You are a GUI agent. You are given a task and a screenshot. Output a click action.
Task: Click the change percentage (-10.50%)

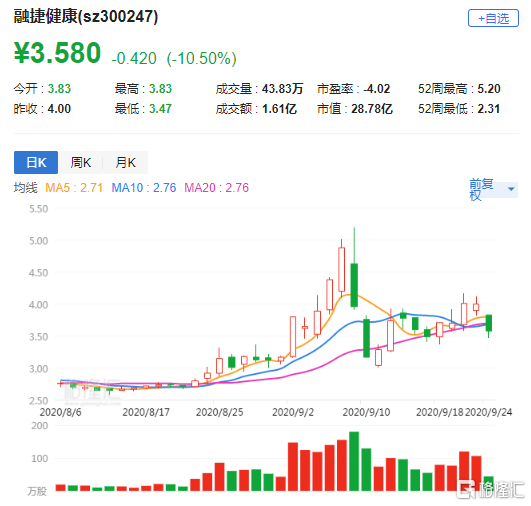click(201, 59)
